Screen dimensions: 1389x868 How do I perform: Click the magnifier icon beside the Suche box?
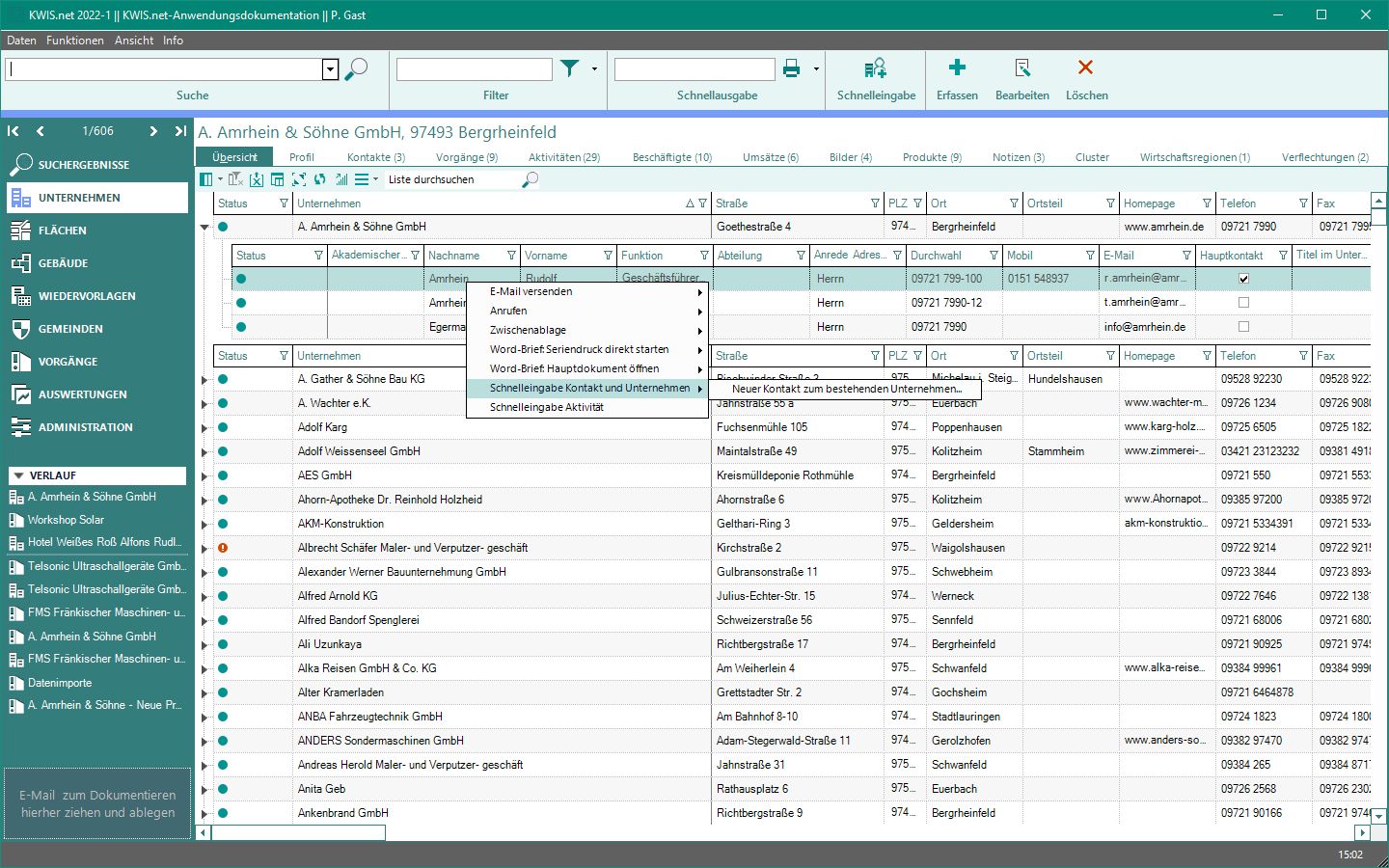click(x=356, y=69)
